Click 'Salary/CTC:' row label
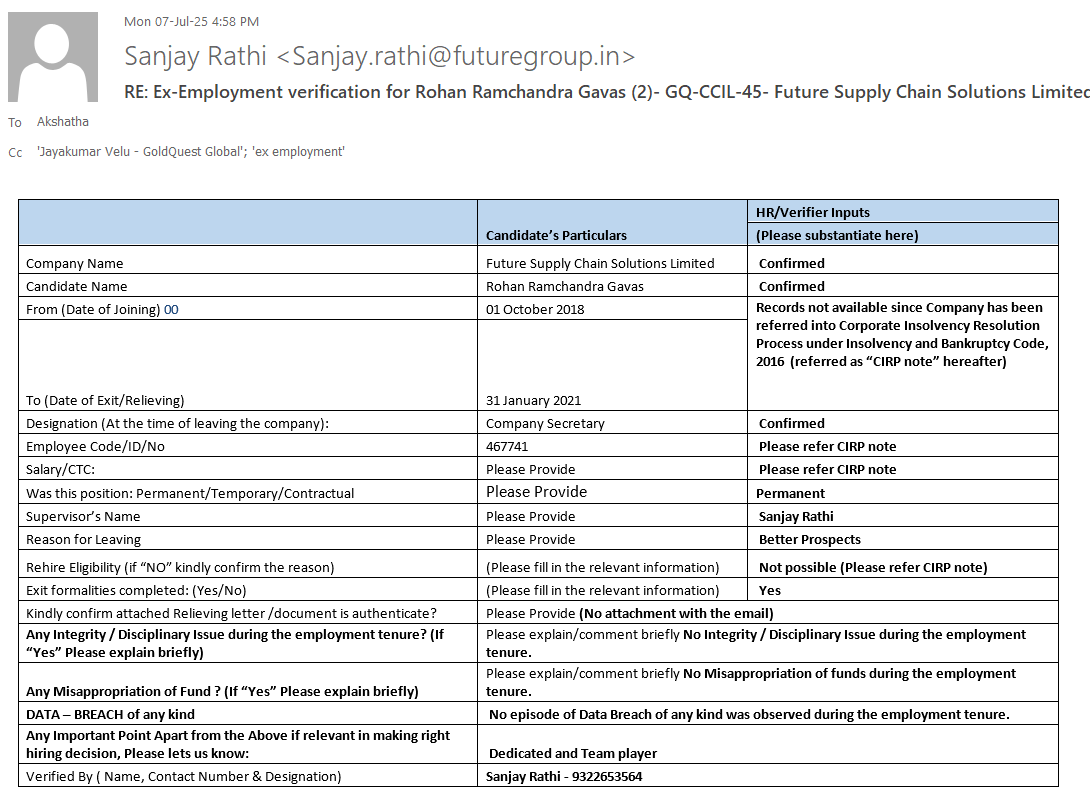The width and height of the screenshot is (1090, 806). coord(60,469)
